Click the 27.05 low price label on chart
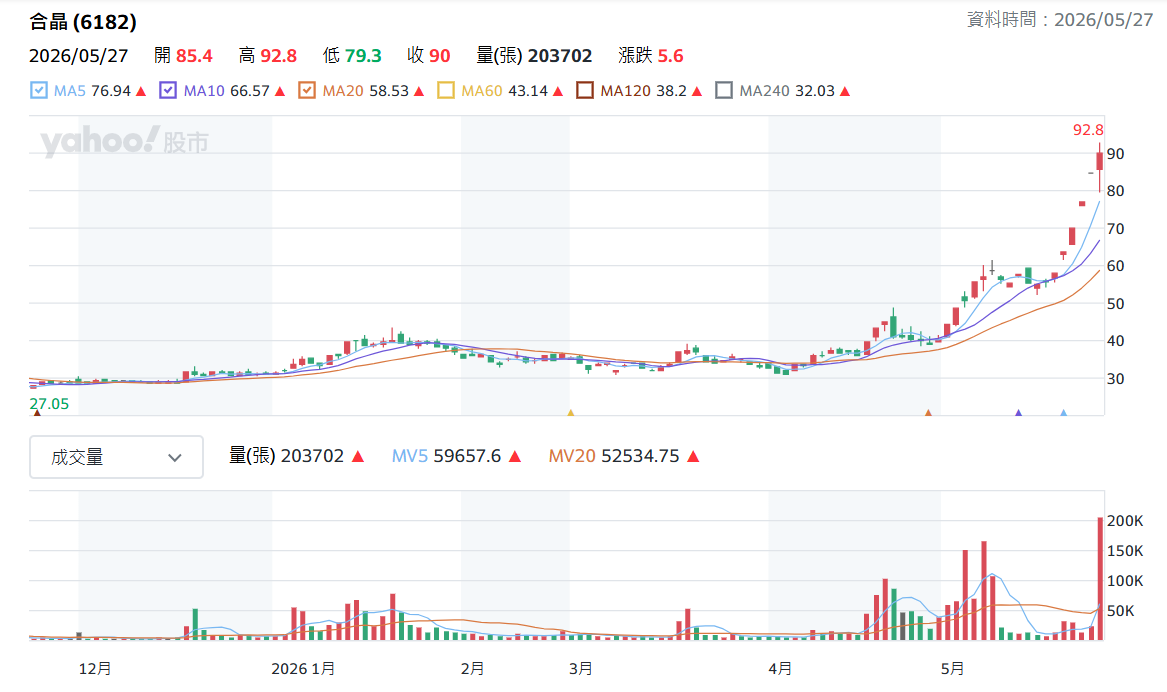The width and height of the screenshot is (1167, 692). coord(49,404)
